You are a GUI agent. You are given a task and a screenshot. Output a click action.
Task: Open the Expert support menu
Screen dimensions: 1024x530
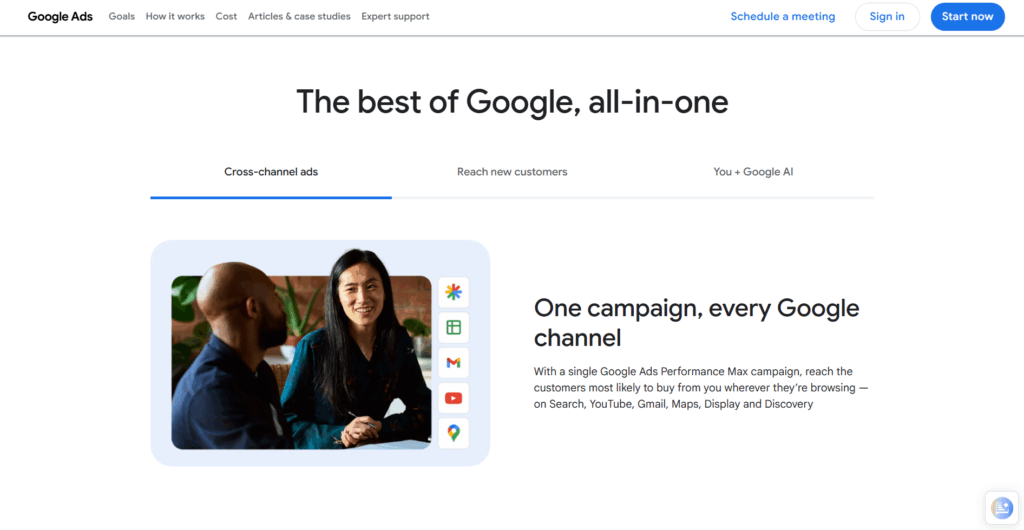(395, 16)
